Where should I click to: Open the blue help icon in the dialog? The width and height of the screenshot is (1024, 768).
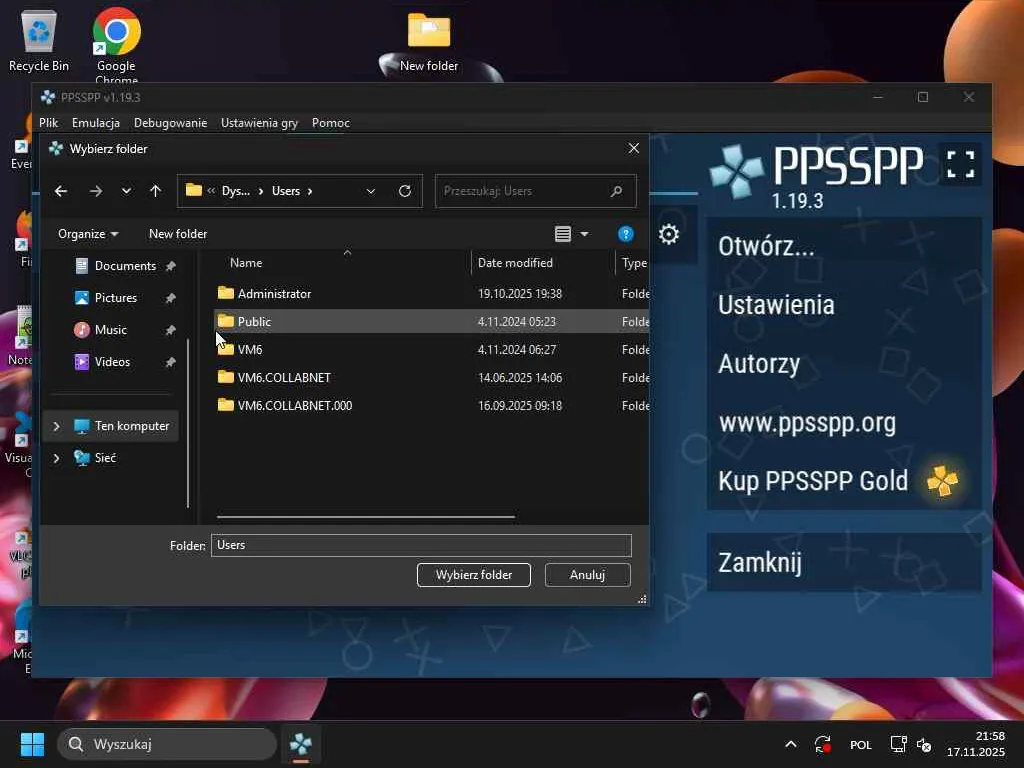[x=626, y=234]
